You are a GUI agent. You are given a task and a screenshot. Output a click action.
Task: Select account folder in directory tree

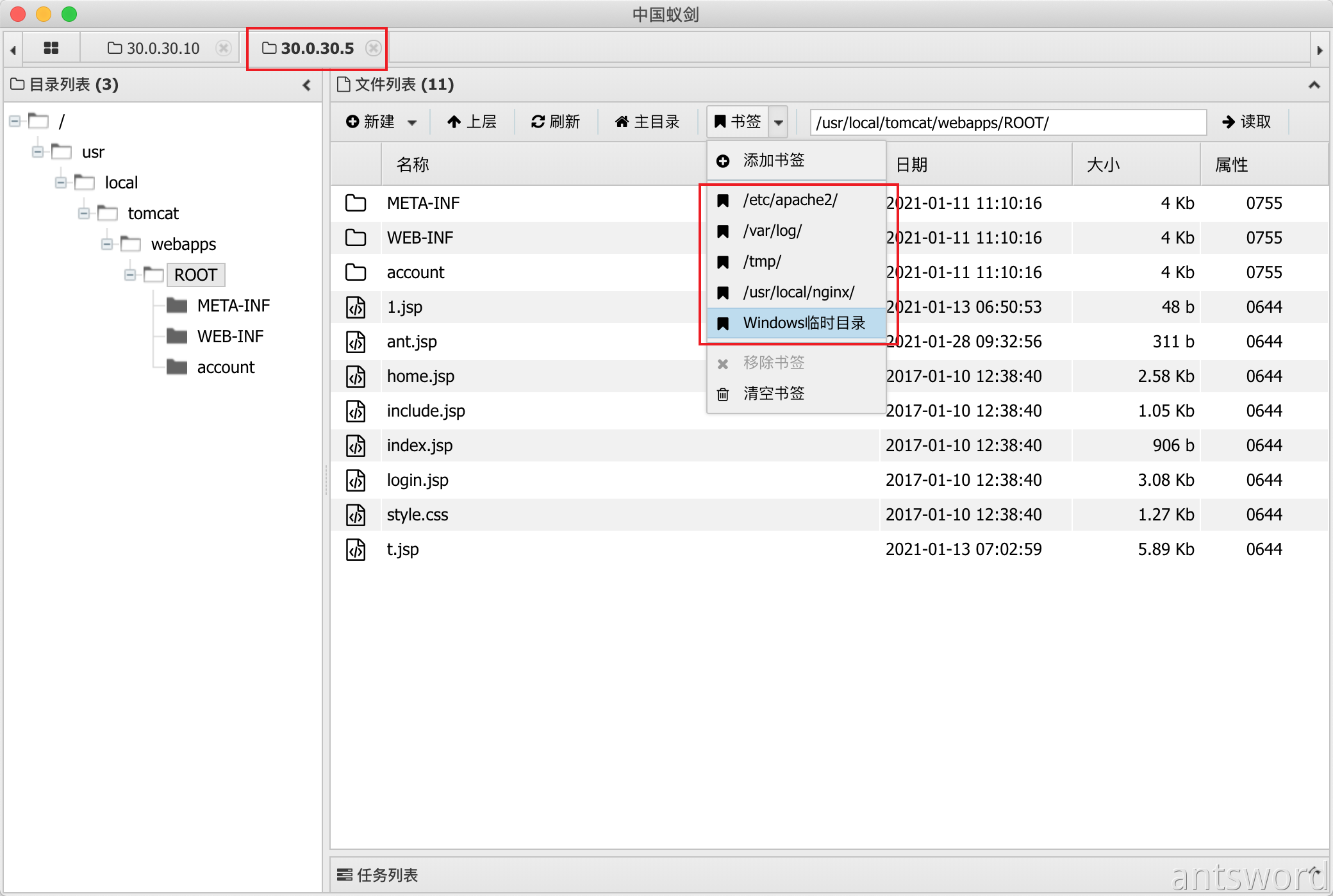tap(225, 367)
